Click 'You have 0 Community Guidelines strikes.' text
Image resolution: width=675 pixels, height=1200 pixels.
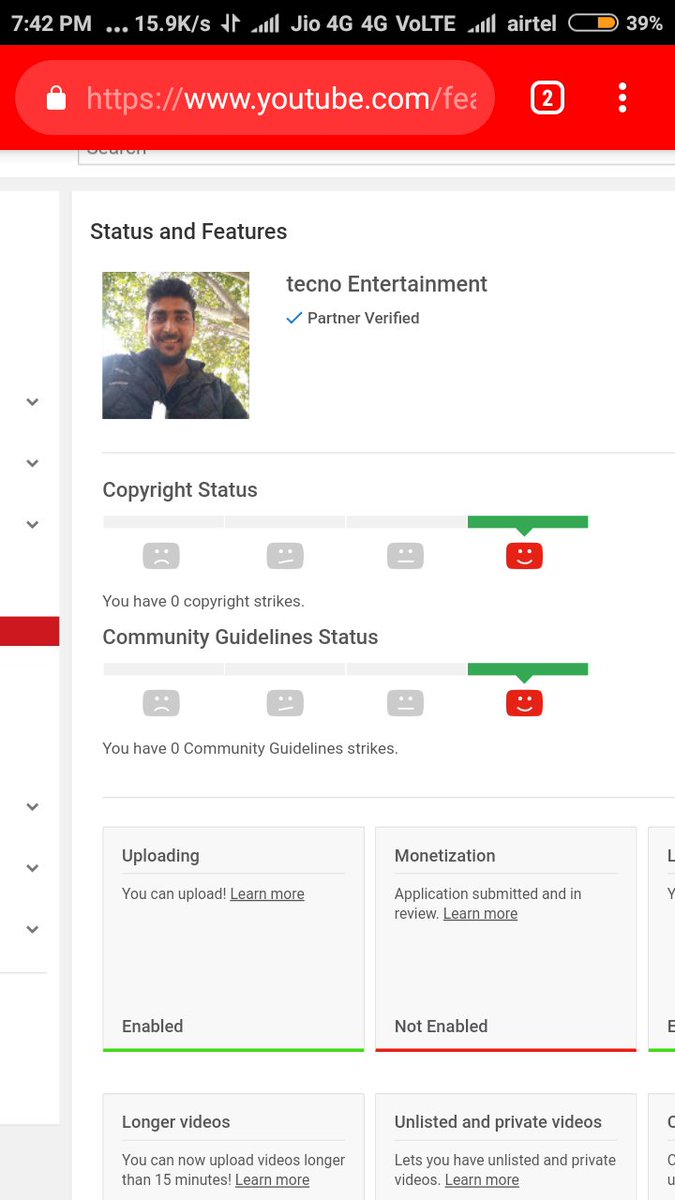250,748
